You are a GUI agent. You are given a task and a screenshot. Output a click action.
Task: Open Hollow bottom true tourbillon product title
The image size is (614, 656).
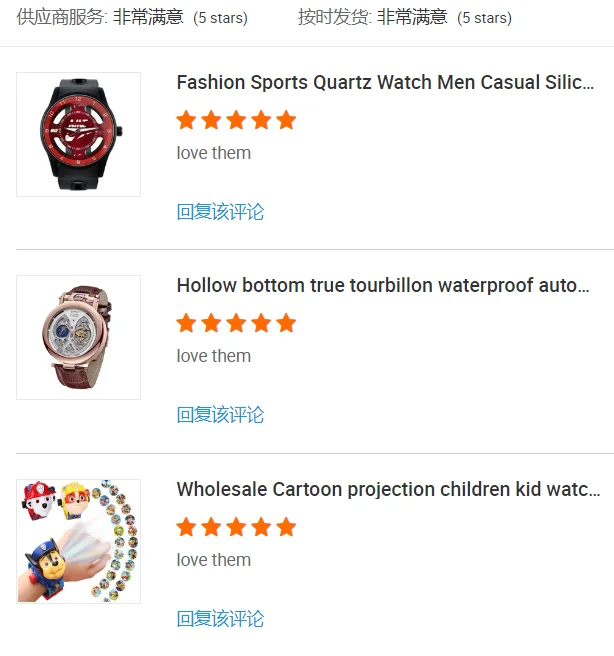pyautogui.click(x=383, y=285)
